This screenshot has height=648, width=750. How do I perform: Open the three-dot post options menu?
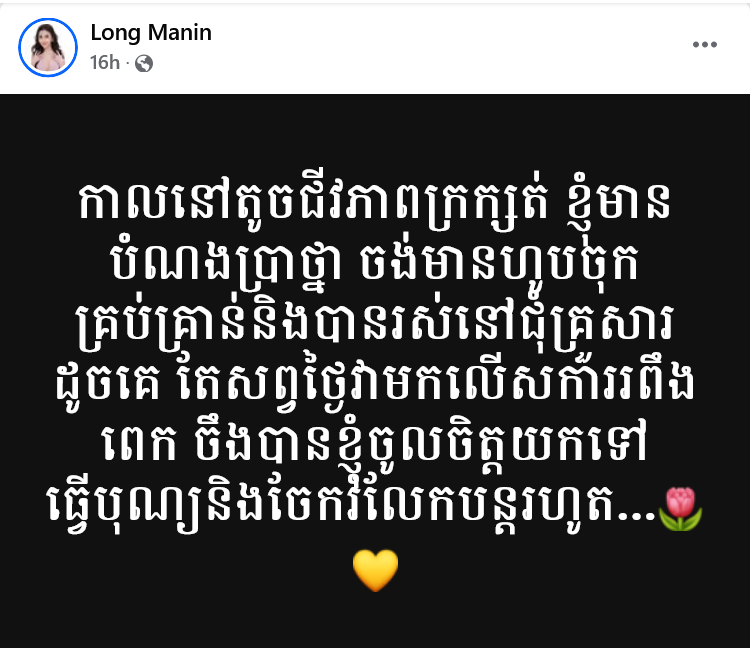(x=705, y=44)
